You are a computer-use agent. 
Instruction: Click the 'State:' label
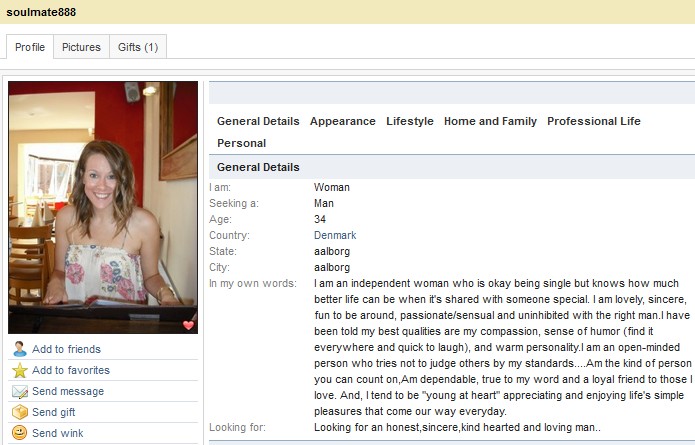223,251
